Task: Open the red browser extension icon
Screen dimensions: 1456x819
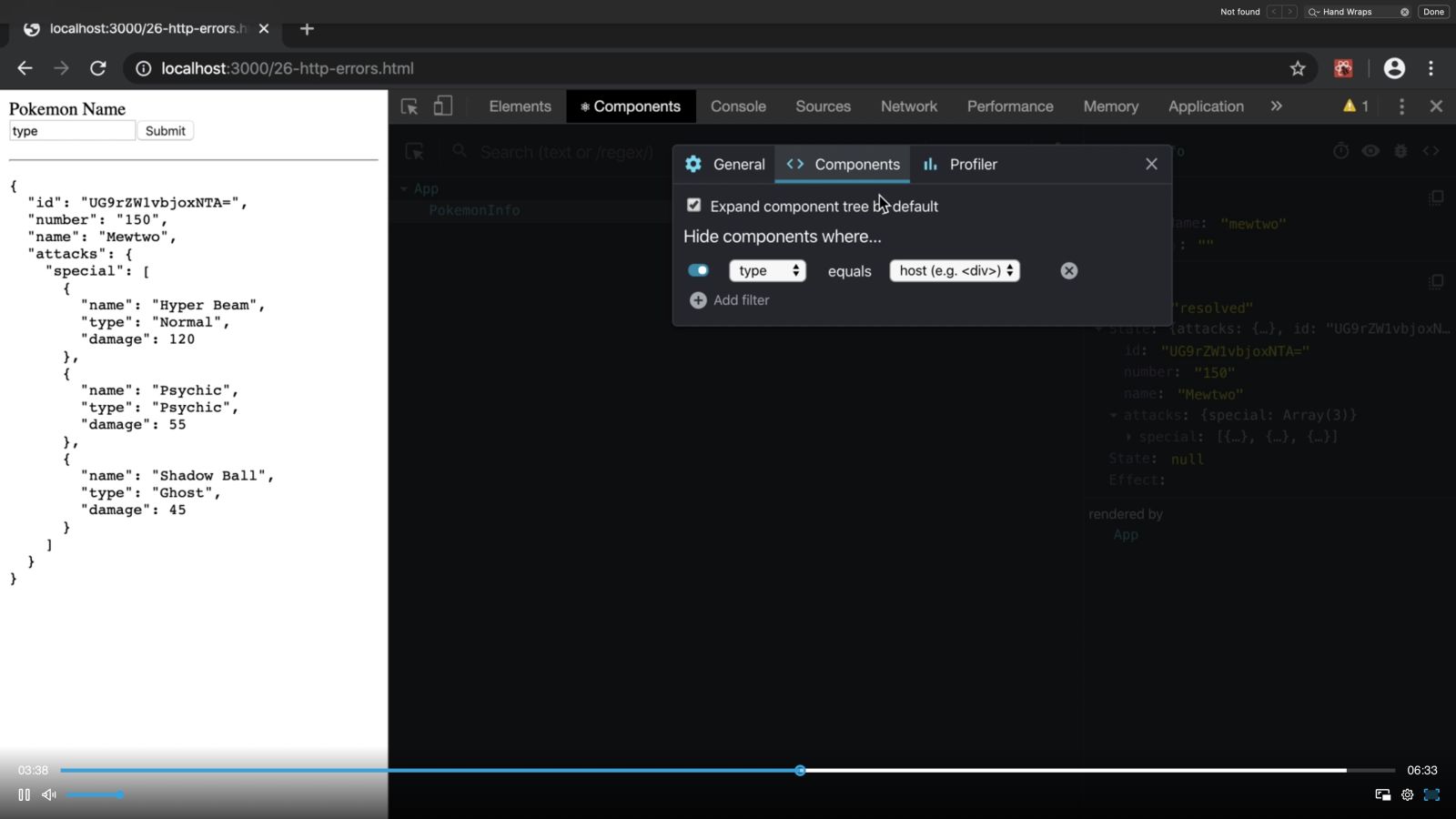Action: point(1343,68)
